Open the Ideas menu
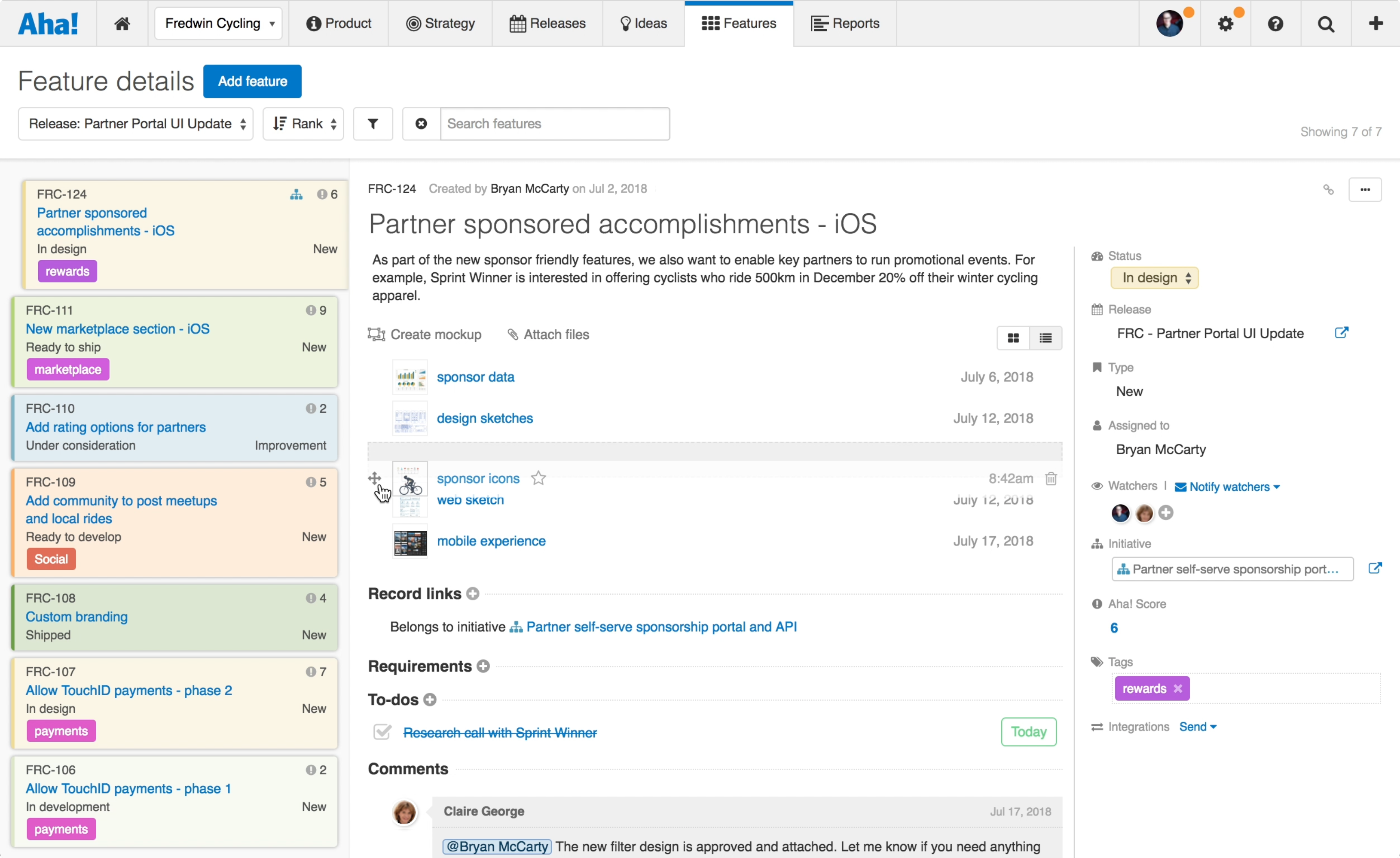Viewport: 1400px width, 858px height. tap(643, 23)
